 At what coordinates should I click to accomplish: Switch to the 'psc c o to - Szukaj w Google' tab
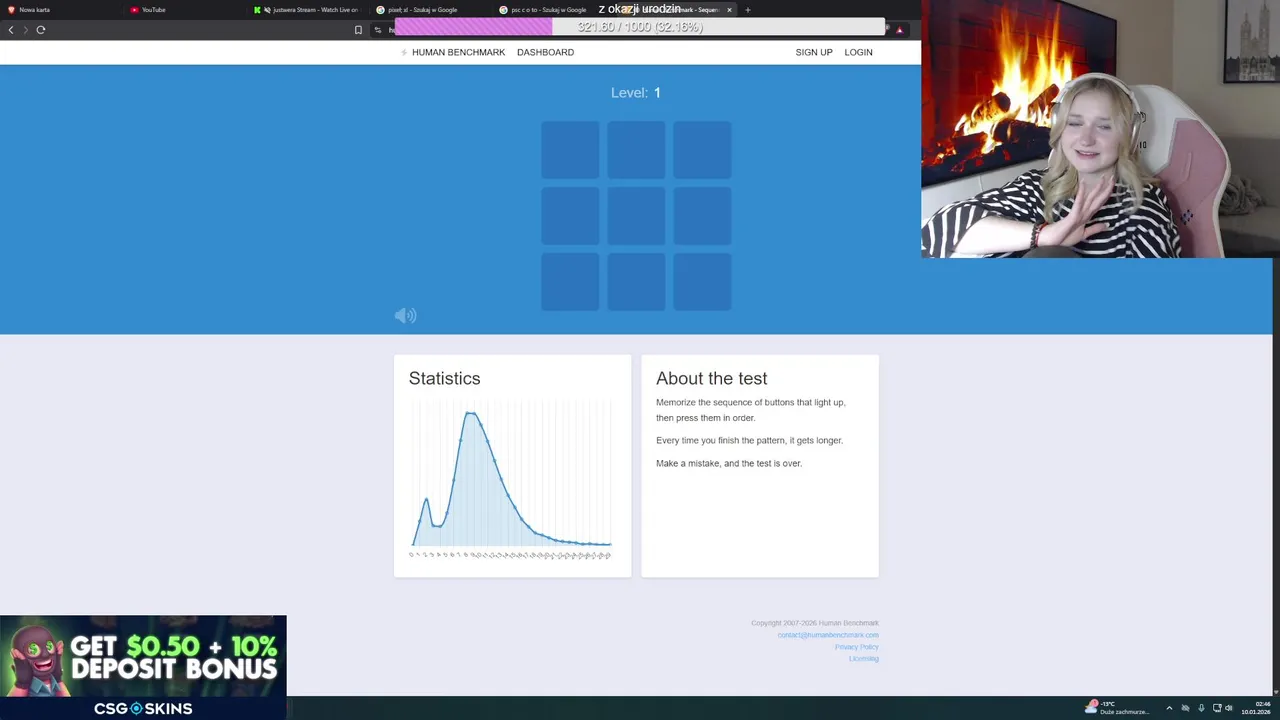click(554, 10)
